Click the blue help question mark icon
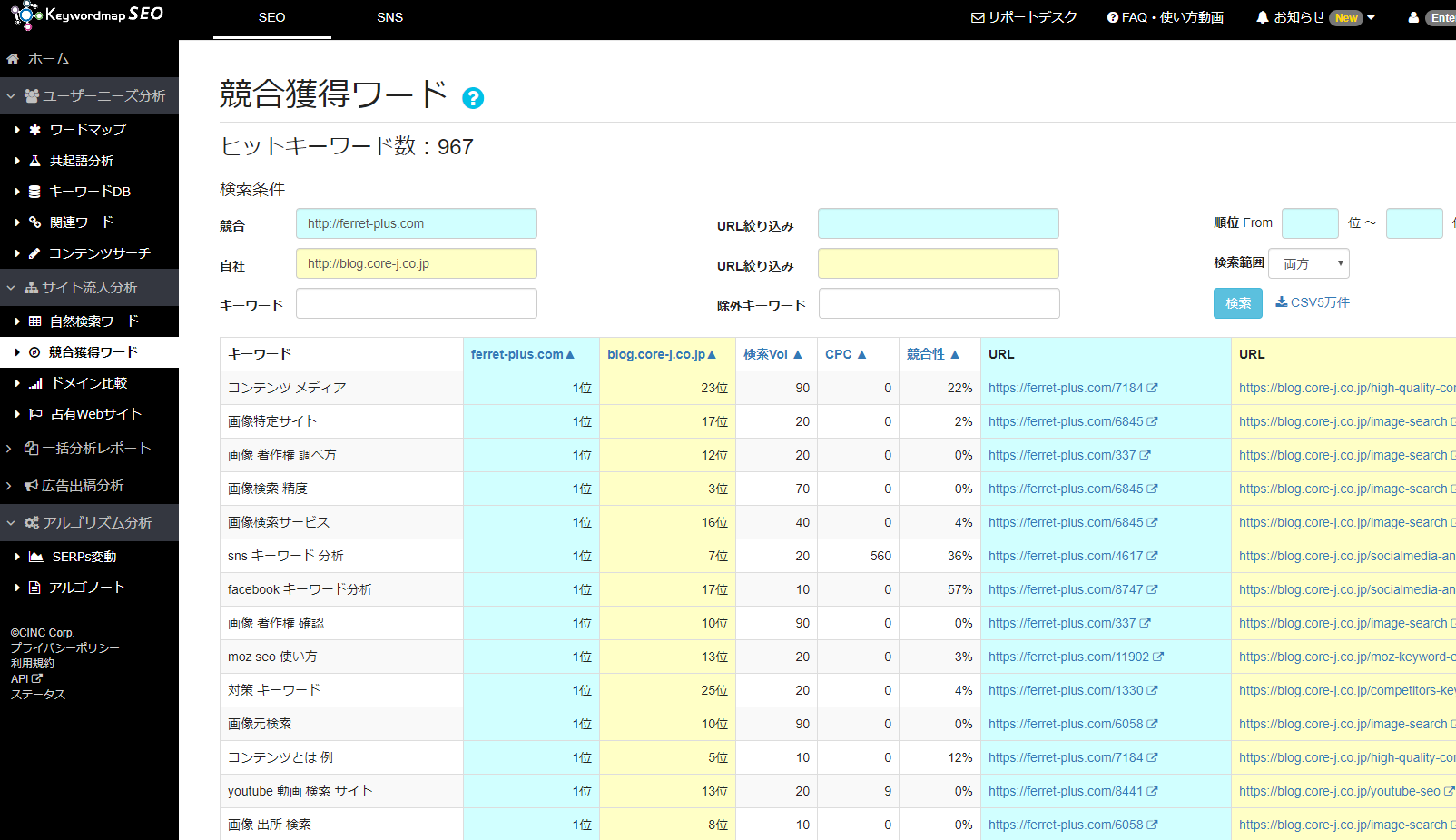 [x=473, y=98]
